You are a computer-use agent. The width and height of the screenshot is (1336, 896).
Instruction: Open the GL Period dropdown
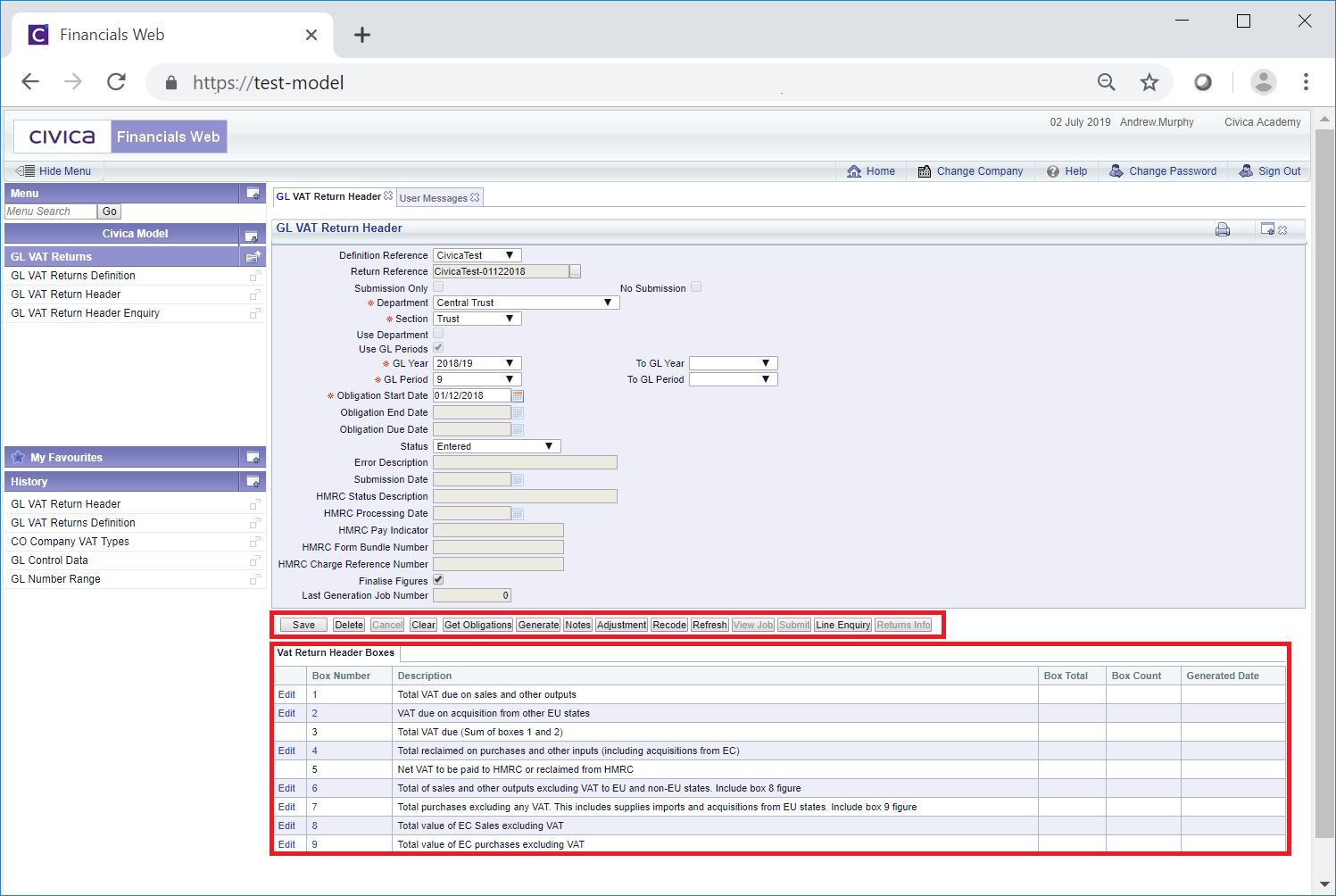[477, 379]
